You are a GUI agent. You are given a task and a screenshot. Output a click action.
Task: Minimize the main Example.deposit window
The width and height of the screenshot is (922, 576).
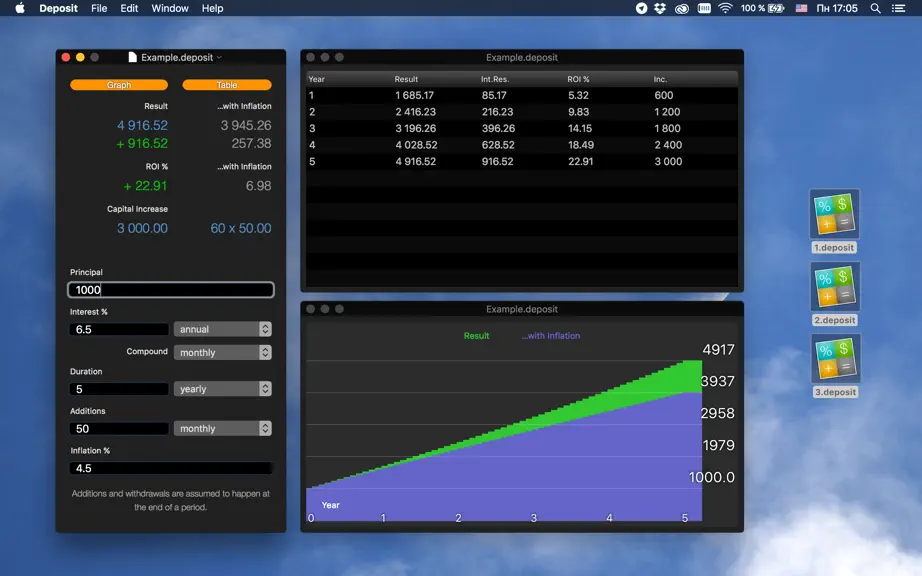80,57
